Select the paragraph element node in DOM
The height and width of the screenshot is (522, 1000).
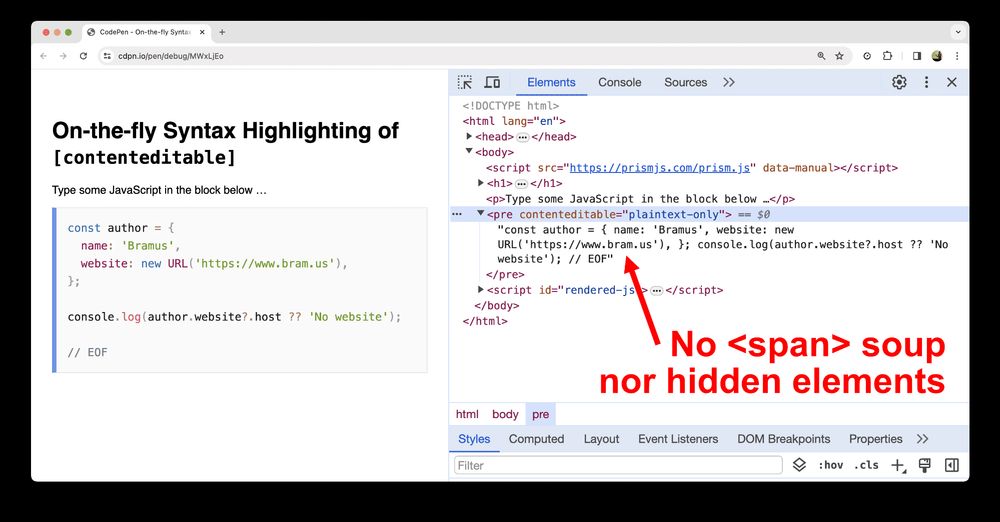[x=640, y=199]
